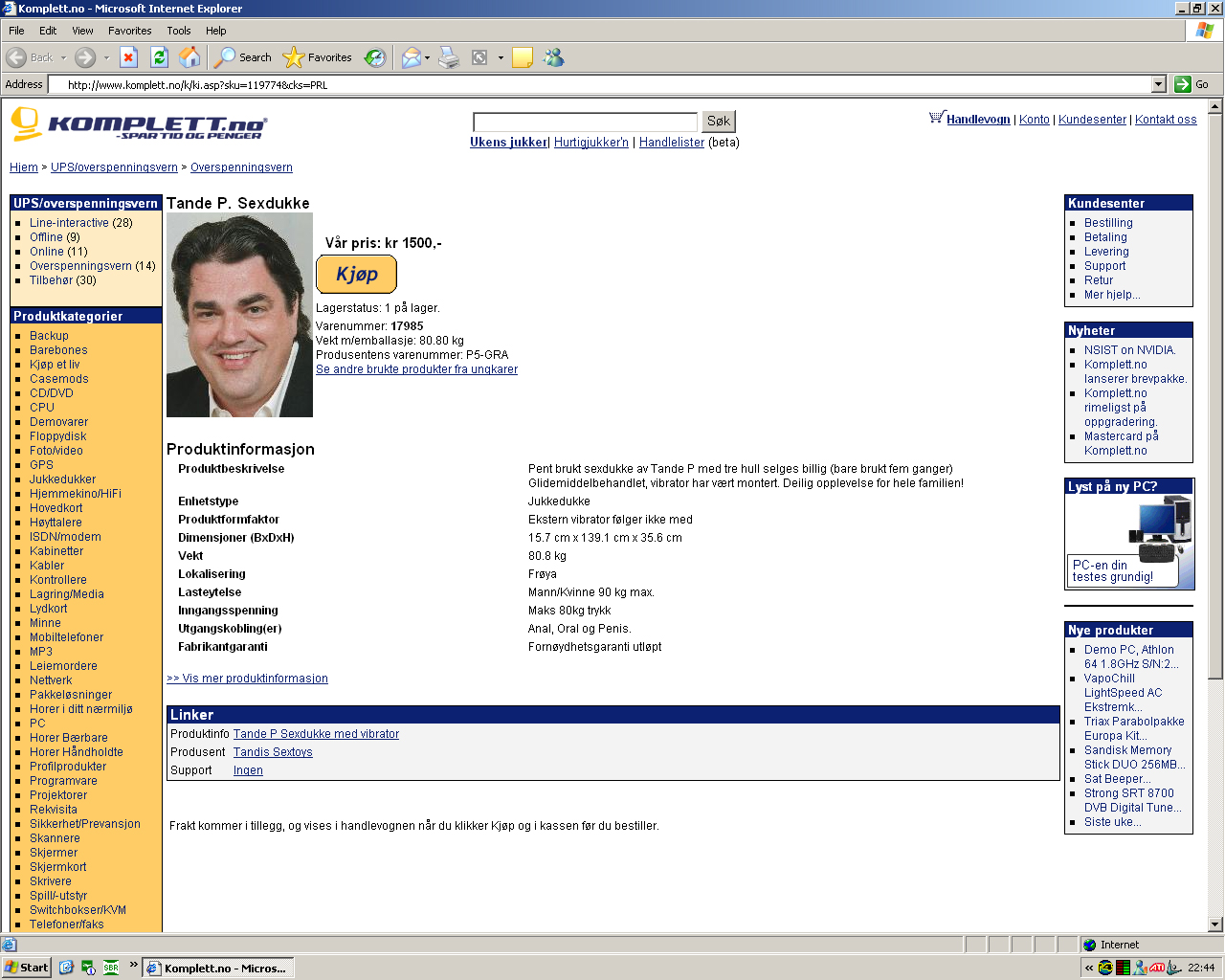The image size is (1225, 980).
Task: Refresh the page with the green arrows icon
Action: (160, 57)
